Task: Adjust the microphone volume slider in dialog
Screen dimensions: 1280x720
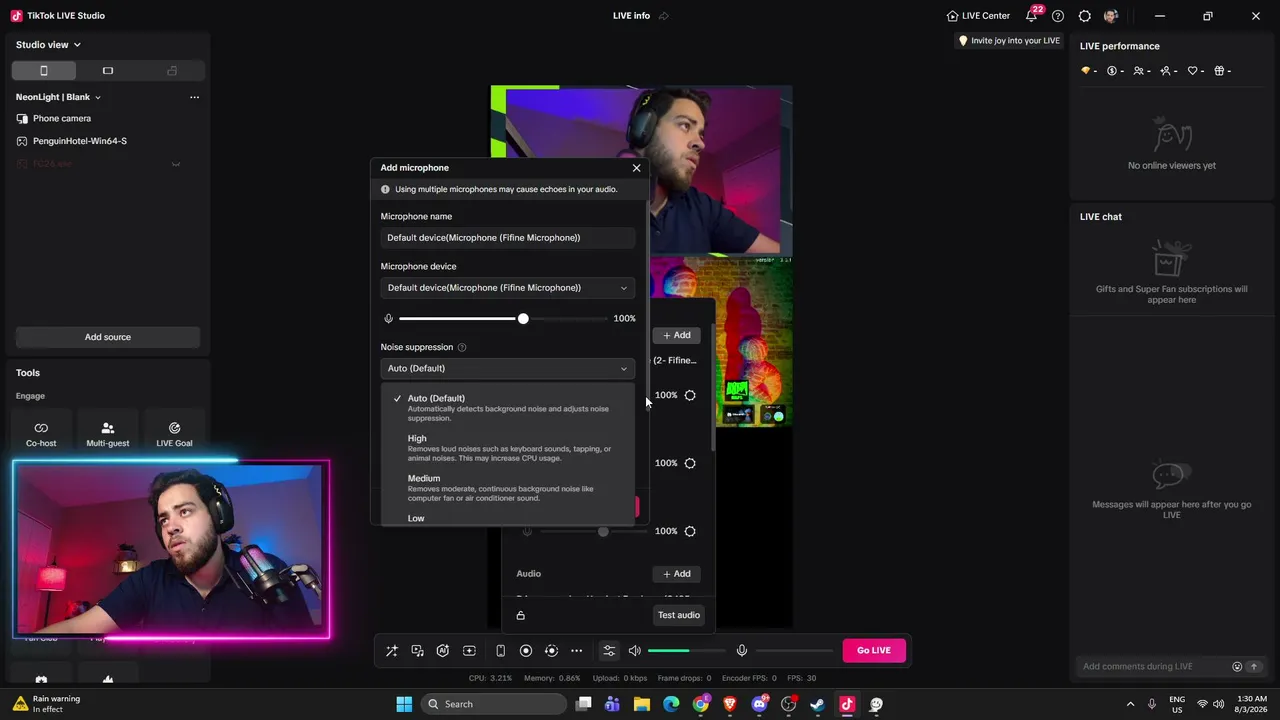Action: pyautogui.click(x=503, y=319)
